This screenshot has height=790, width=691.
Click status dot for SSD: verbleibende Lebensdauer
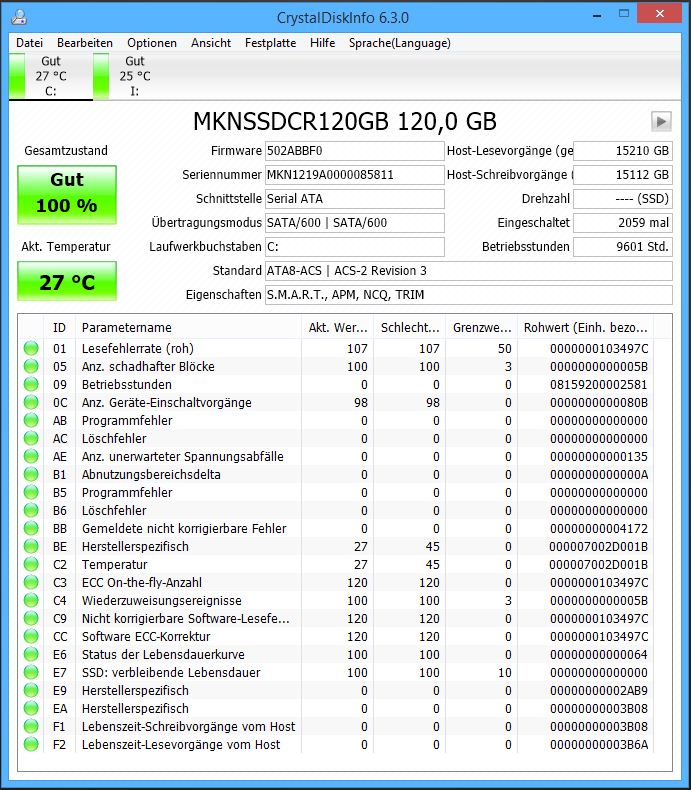click(x=31, y=673)
